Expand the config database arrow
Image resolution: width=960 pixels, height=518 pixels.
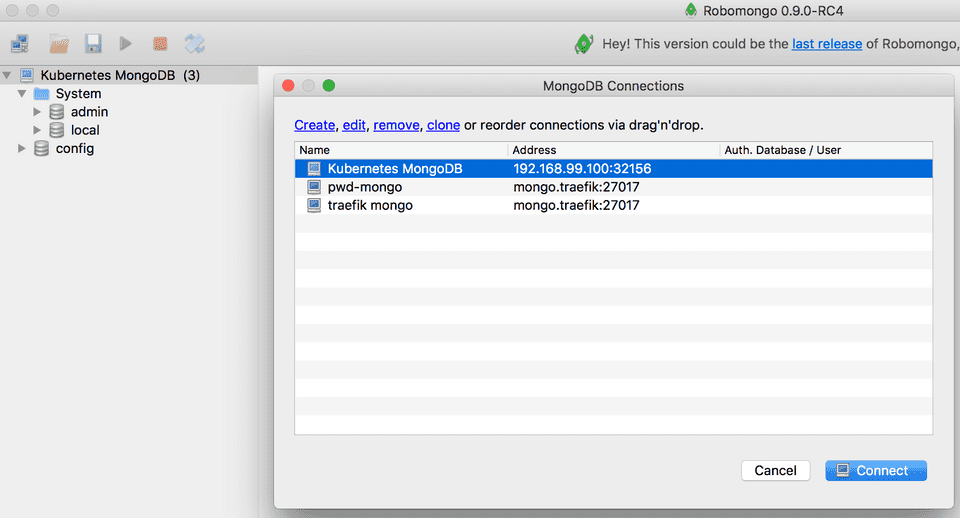(x=21, y=148)
